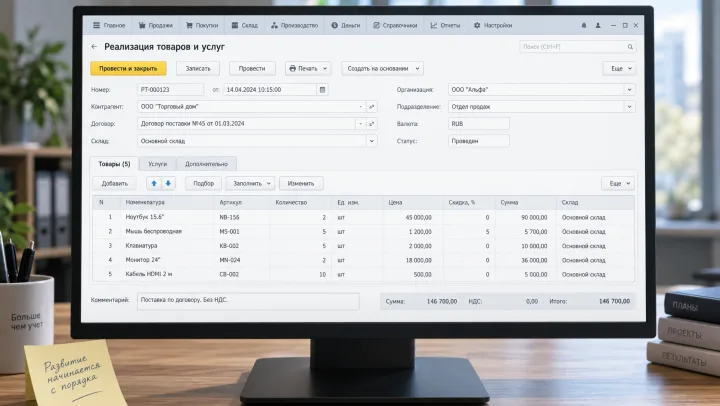
Task: Click Провести и закрыть button
Action: 128,68
